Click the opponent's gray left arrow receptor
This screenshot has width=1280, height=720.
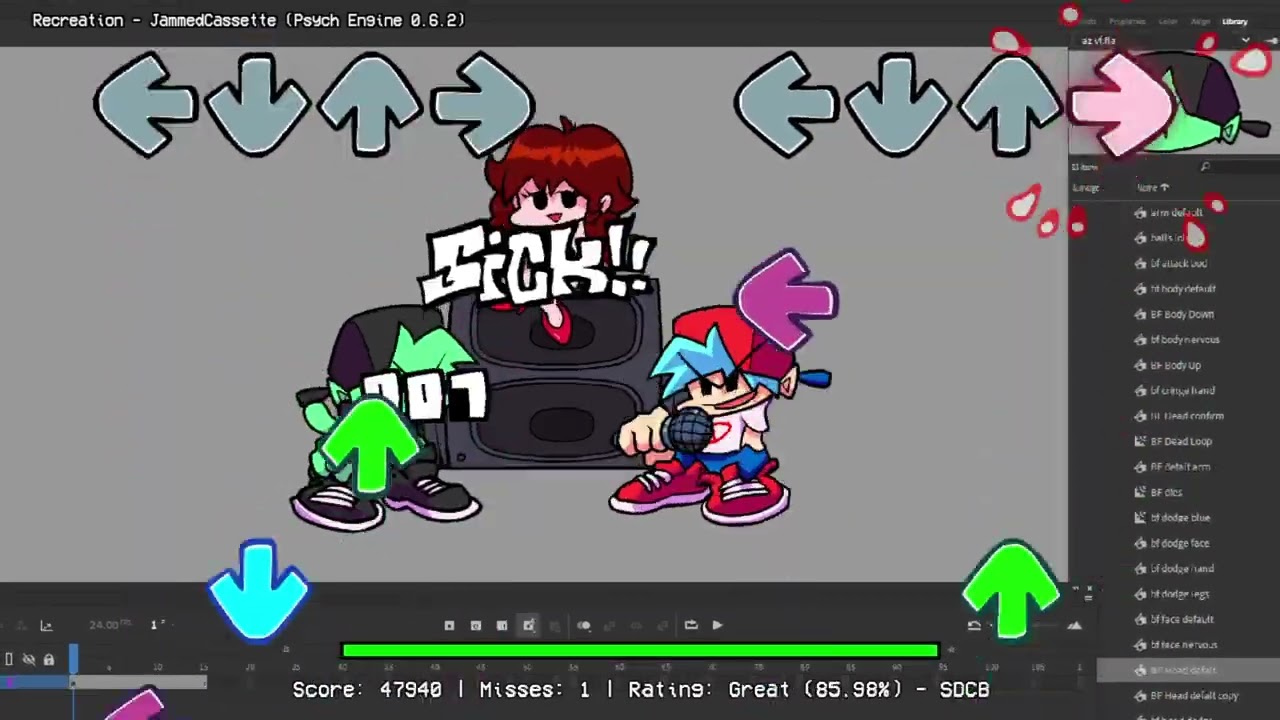click(146, 104)
